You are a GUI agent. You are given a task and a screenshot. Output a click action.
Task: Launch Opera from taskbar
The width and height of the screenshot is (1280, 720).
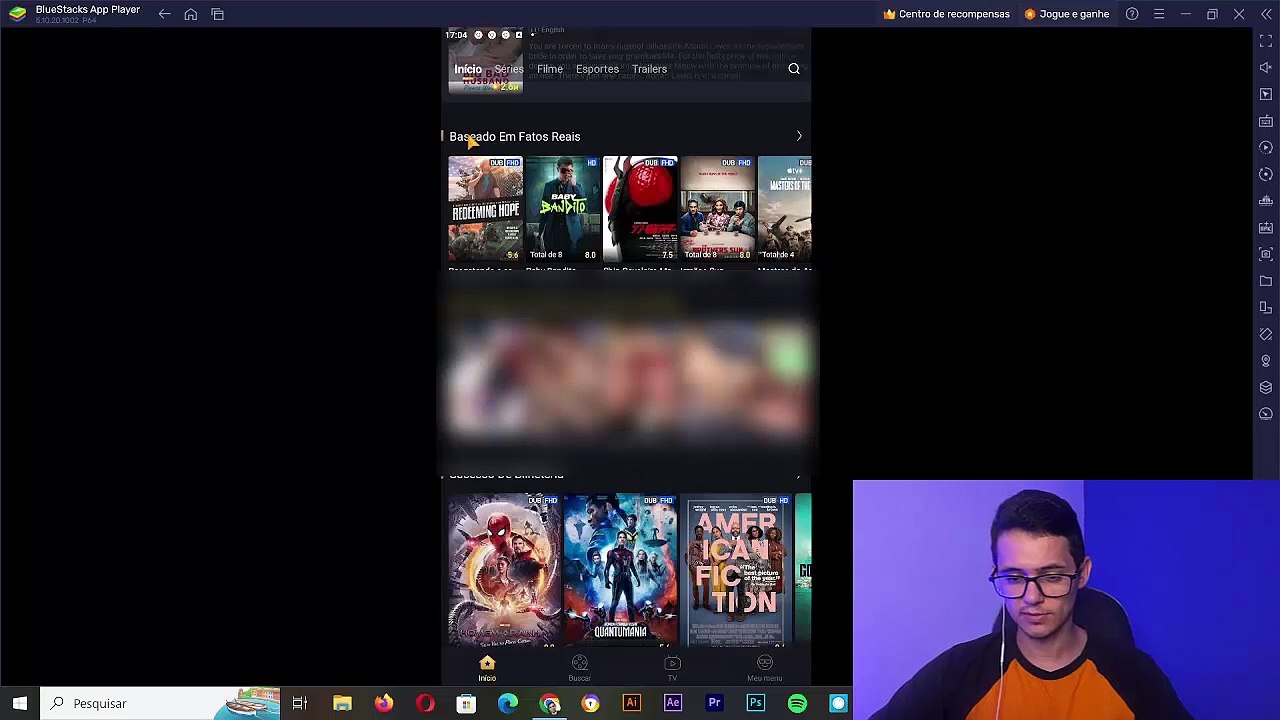click(425, 703)
